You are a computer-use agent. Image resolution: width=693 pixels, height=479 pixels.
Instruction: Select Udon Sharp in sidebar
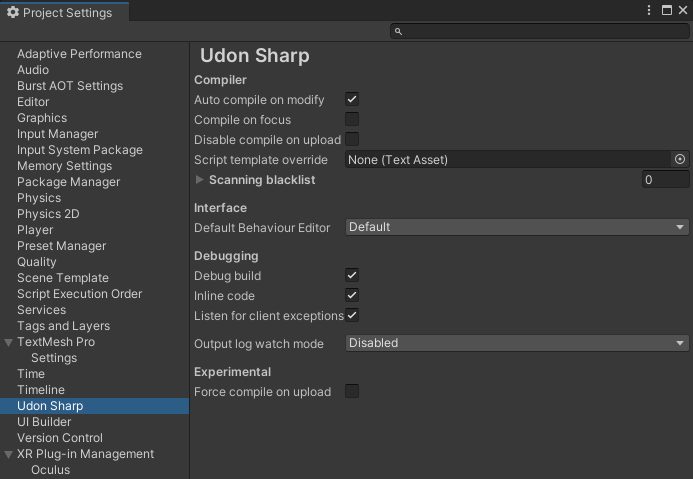click(x=95, y=406)
